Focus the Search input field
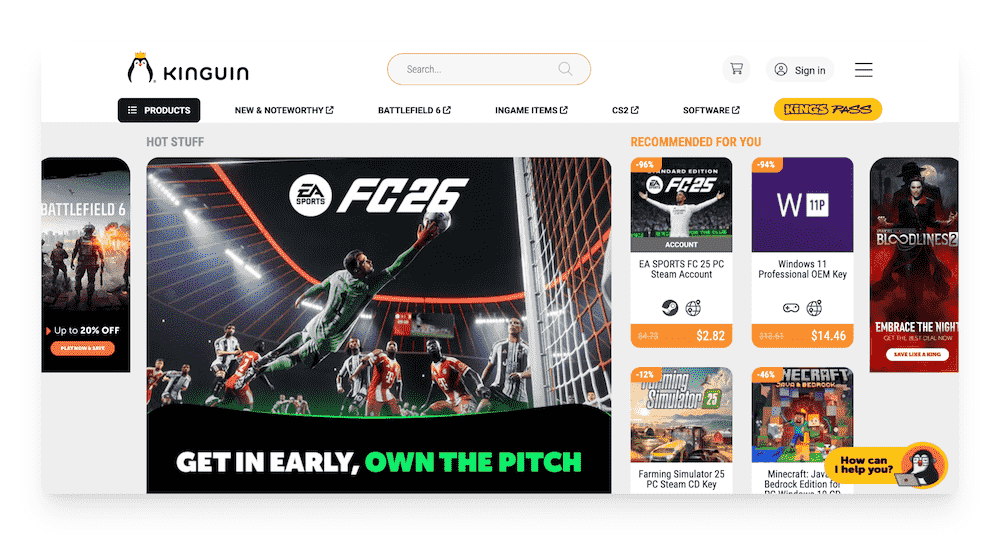 point(489,69)
